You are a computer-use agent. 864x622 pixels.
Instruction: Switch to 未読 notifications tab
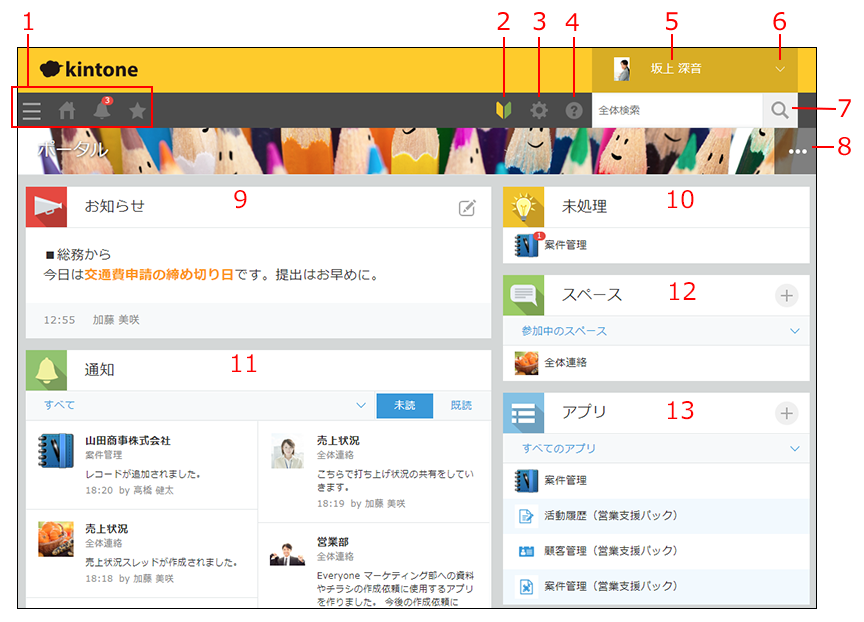click(404, 405)
